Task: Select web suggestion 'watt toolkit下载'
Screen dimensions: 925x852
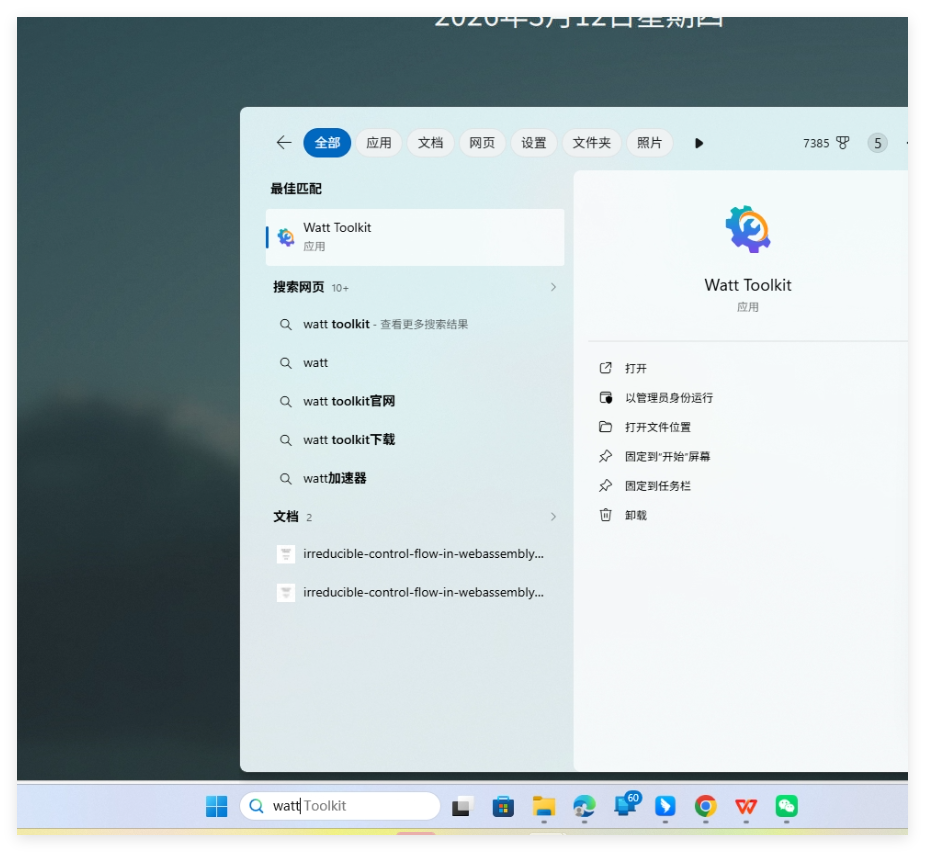Action: [x=415, y=440]
